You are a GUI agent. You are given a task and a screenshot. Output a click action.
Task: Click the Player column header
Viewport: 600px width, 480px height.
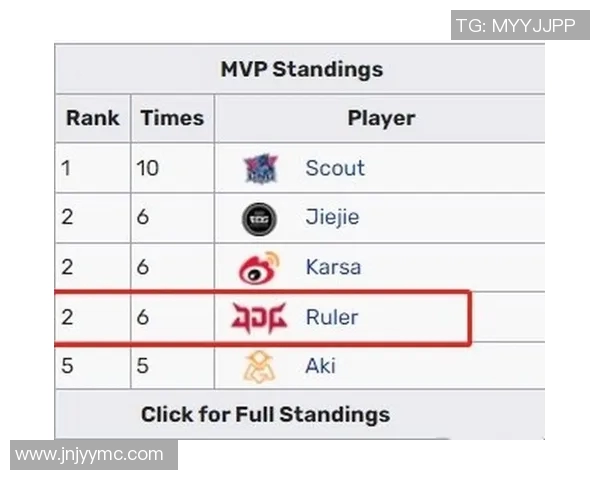click(x=381, y=118)
